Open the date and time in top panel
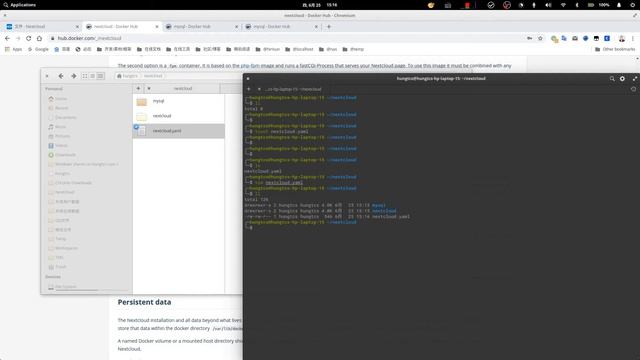This screenshot has width=640, height=360. 320,5
